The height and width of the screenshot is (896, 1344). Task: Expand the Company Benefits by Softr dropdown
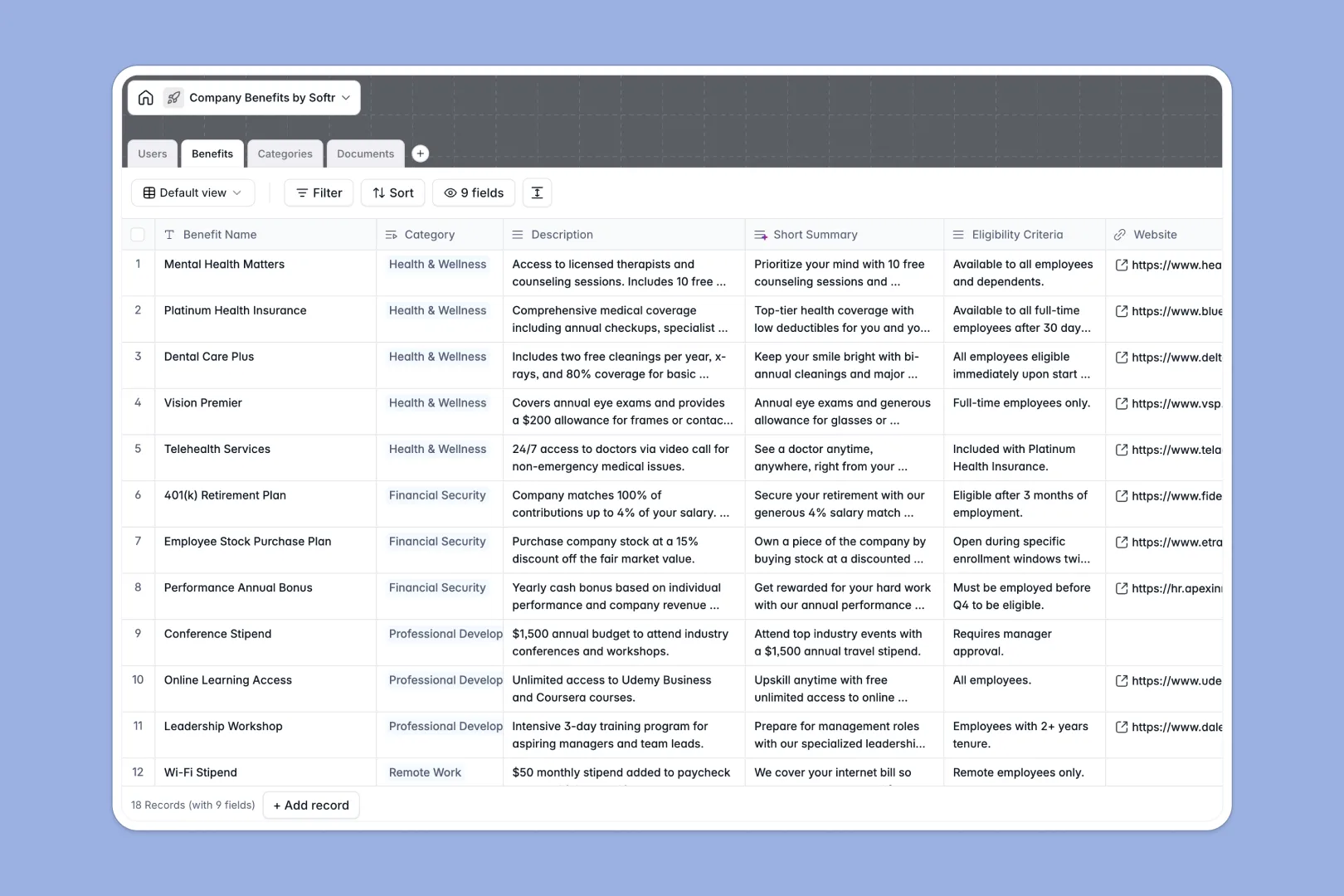pyautogui.click(x=347, y=97)
